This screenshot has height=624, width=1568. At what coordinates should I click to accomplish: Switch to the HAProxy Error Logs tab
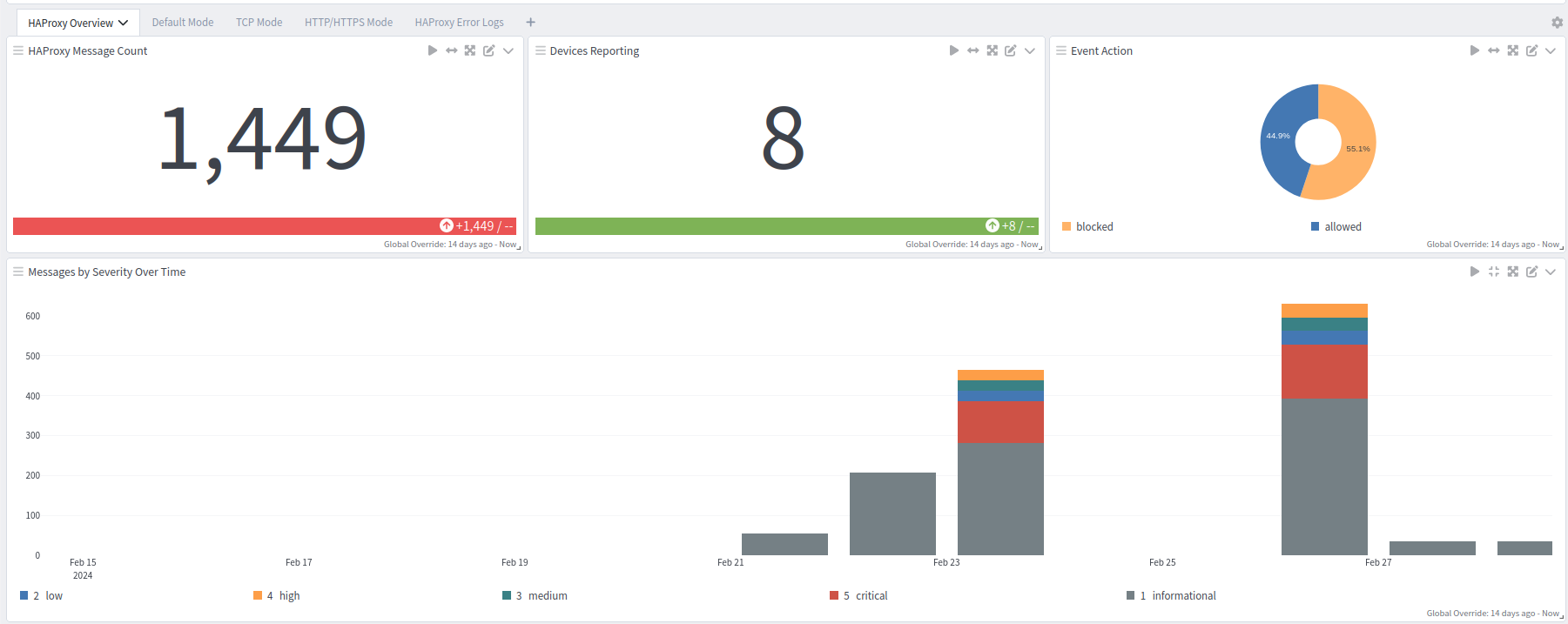coord(459,23)
